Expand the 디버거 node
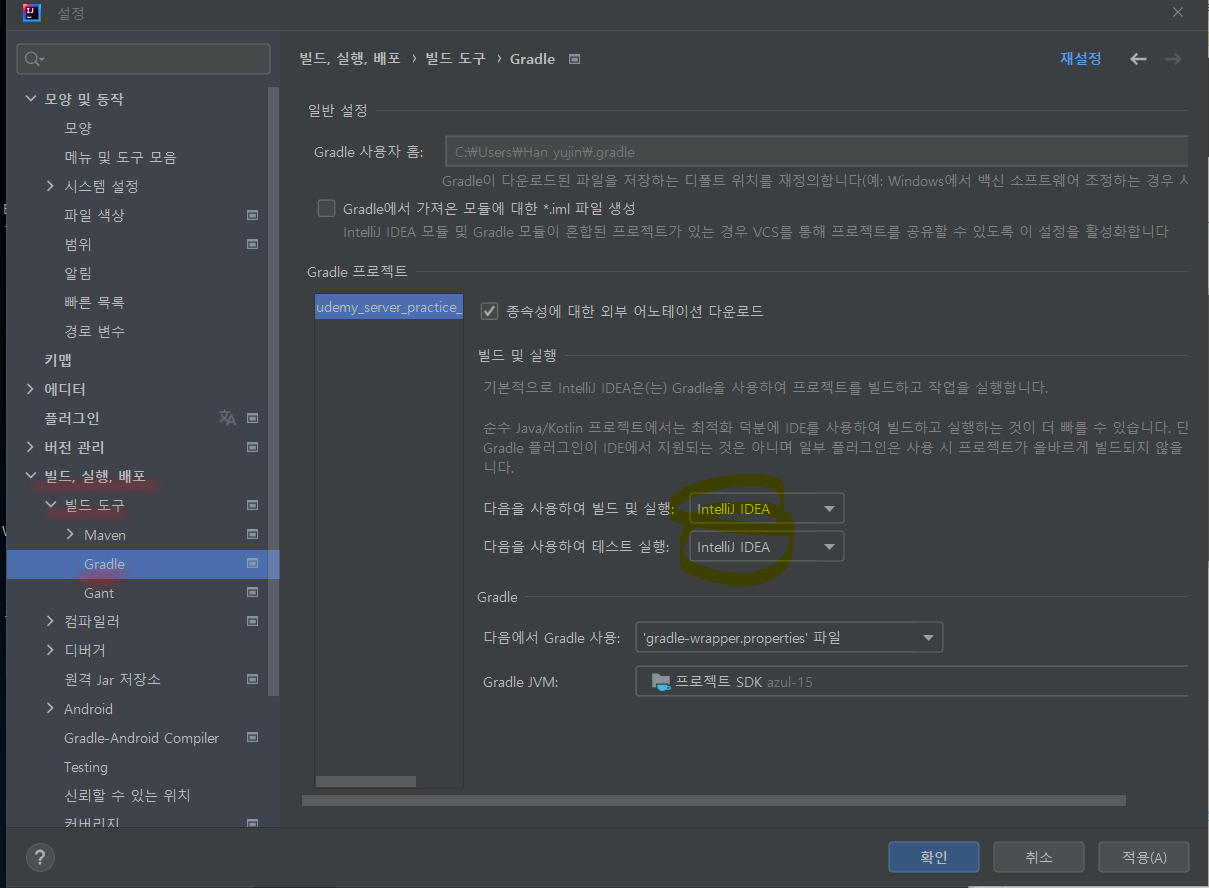The width and height of the screenshot is (1209, 888). [x=51, y=650]
